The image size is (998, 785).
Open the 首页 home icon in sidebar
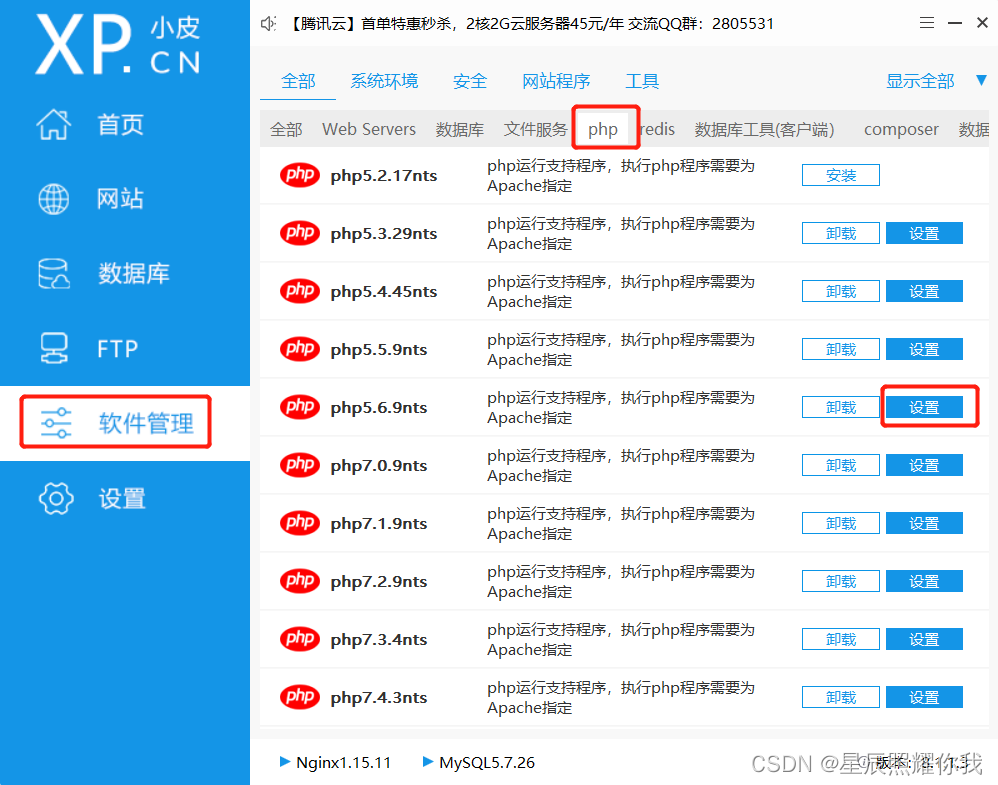pyautogui.click(x=53, y=124)
